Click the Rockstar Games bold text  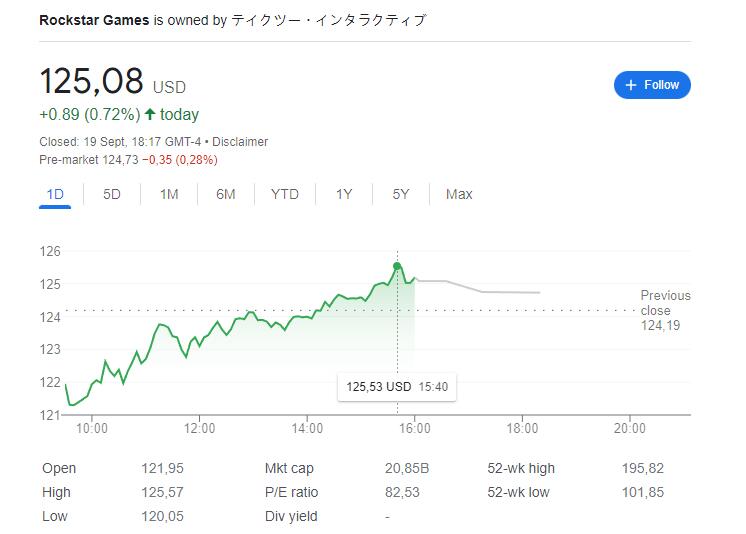coord(94,20)
